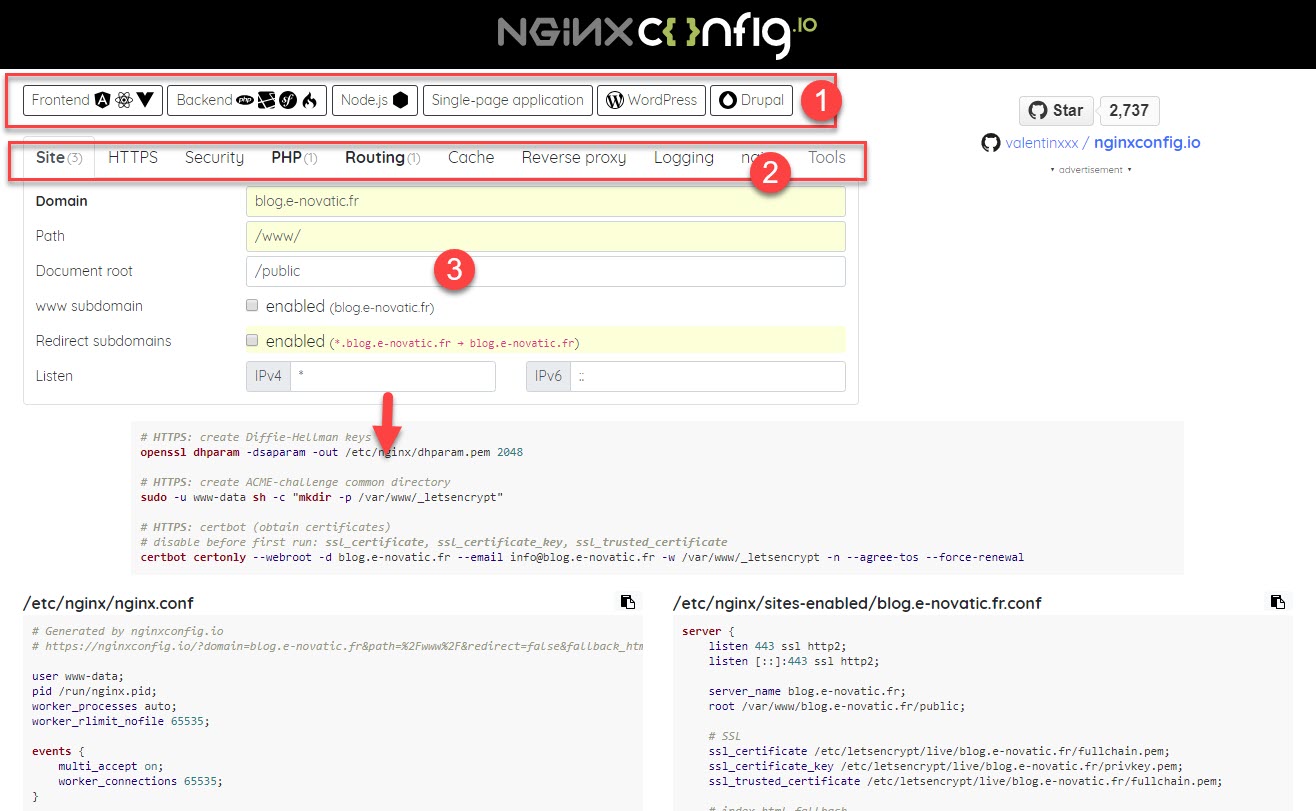Image resolution: width=1316 pixels, height=811 pixels.
Task: Click into the Path input field
Action: tap(545, 236)
